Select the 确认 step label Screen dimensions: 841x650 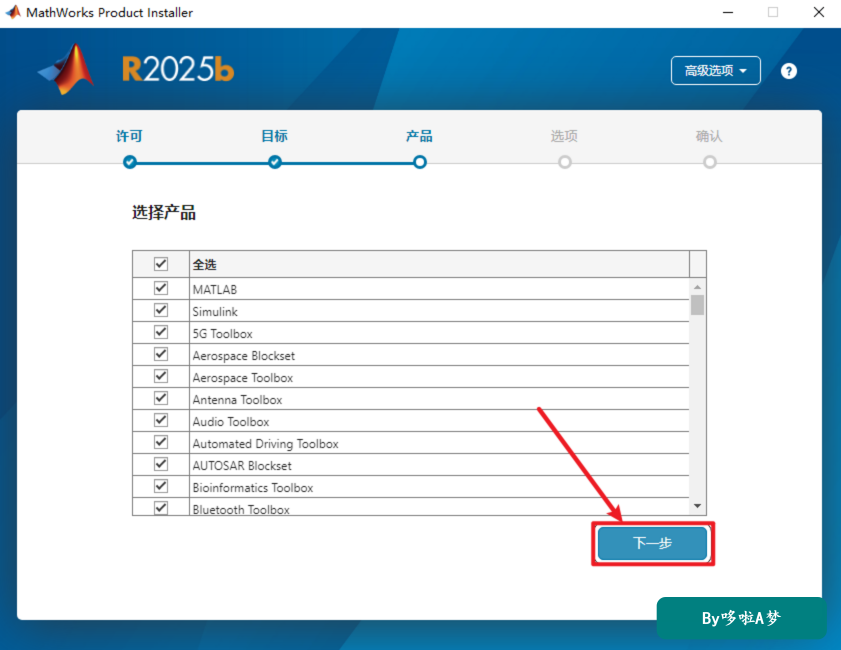(x=709, y=136)
